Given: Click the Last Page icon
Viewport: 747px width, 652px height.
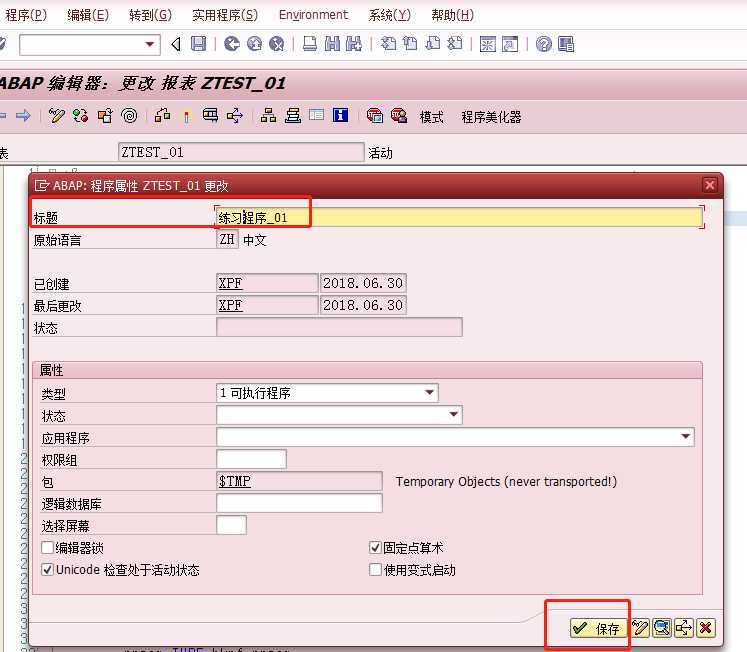Looking at the screenshot, I should pyautogui.click(x=455, y=44).
